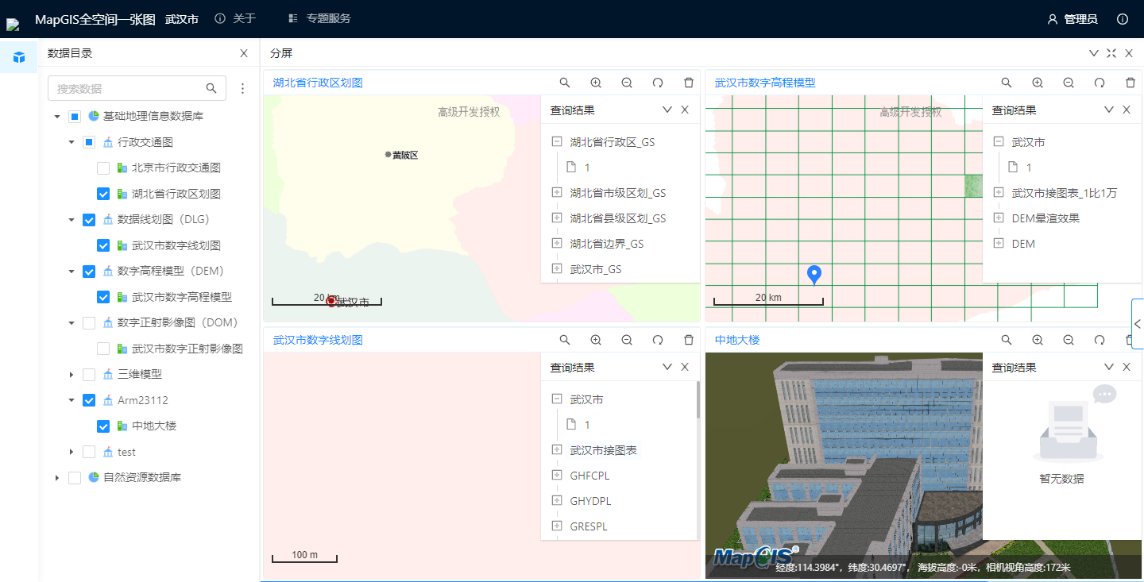Click 查询结果 scrollbar in 武汉市数字线划图 pane
Screen dimensions: 1144x582
click(x=698, y=400)
